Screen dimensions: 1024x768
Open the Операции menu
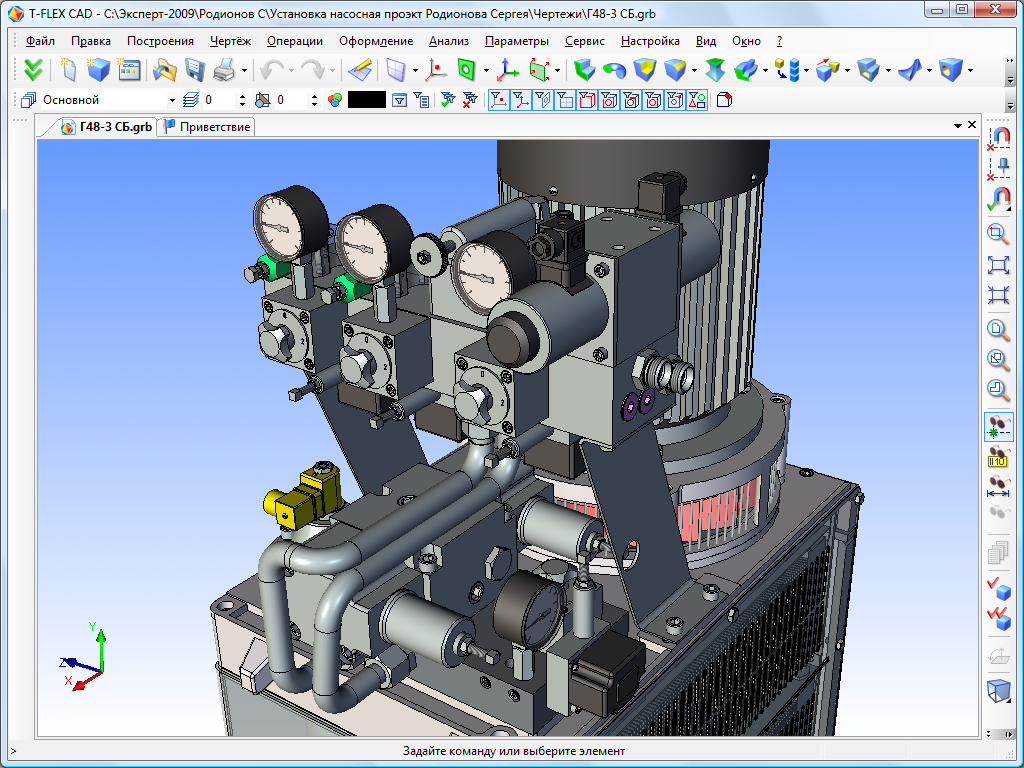pos(295,41)
